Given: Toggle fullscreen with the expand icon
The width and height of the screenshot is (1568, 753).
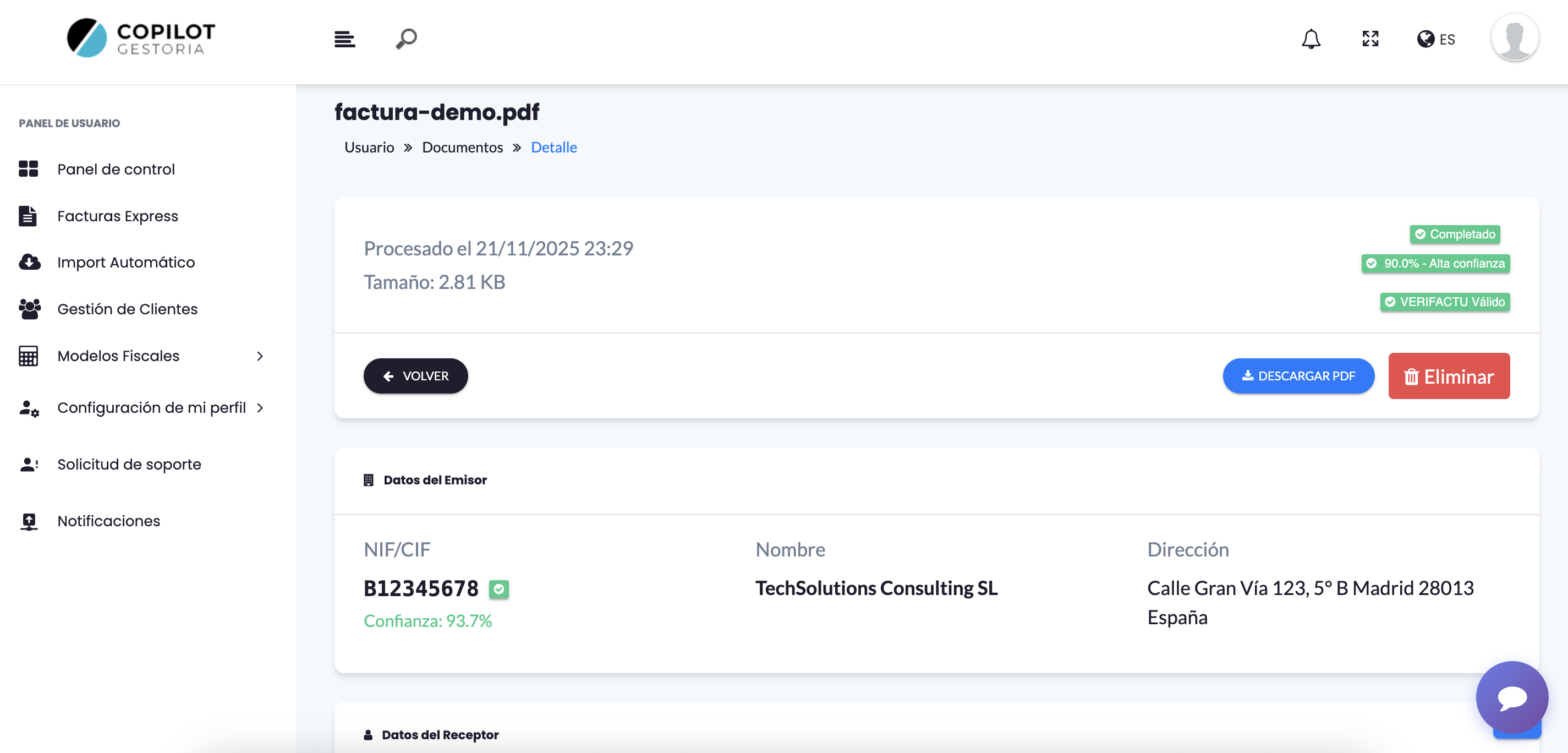Looking at the screenshot, I should (1370, 39).
